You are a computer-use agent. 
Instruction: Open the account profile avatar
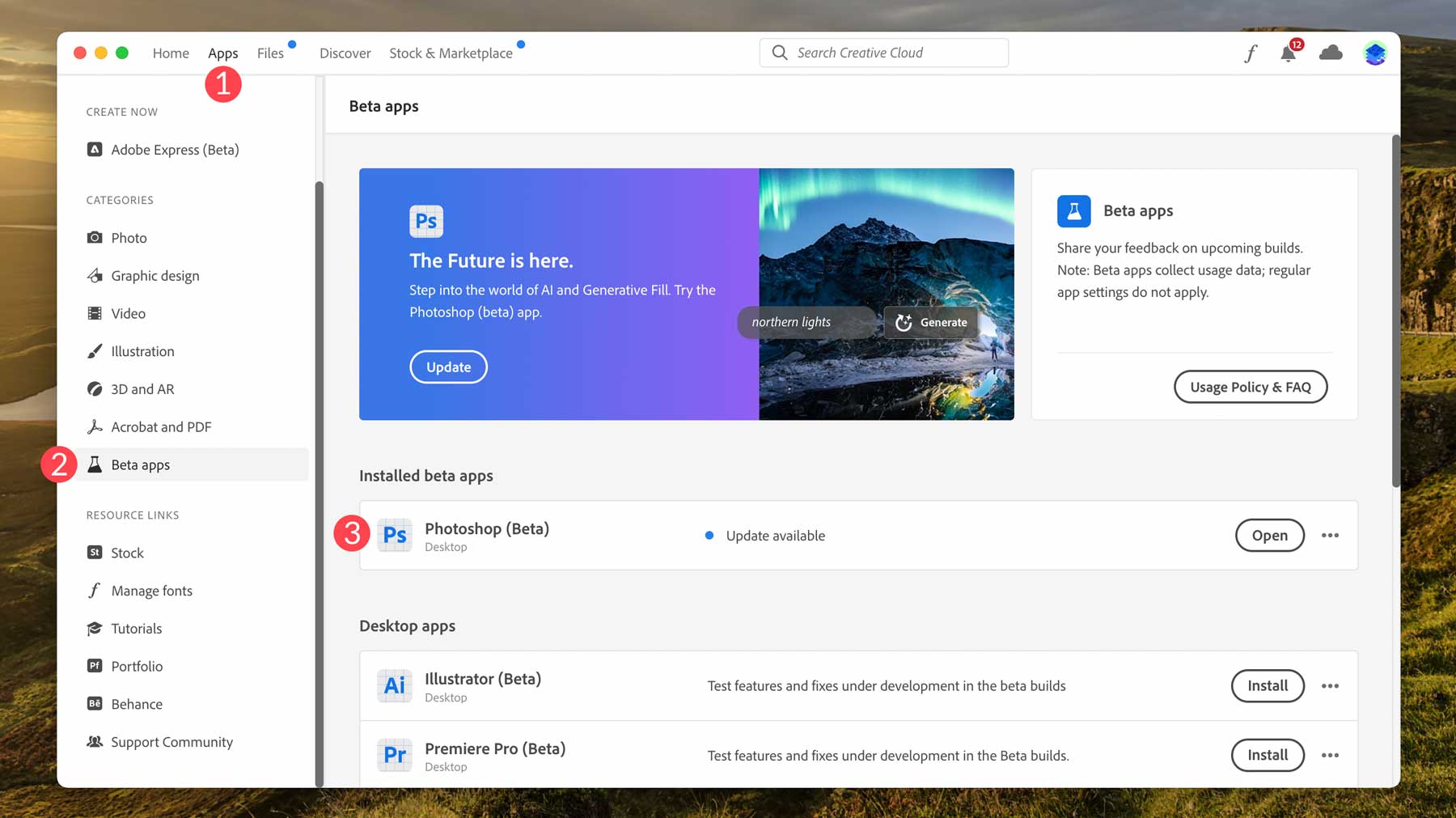point(1375,53)
